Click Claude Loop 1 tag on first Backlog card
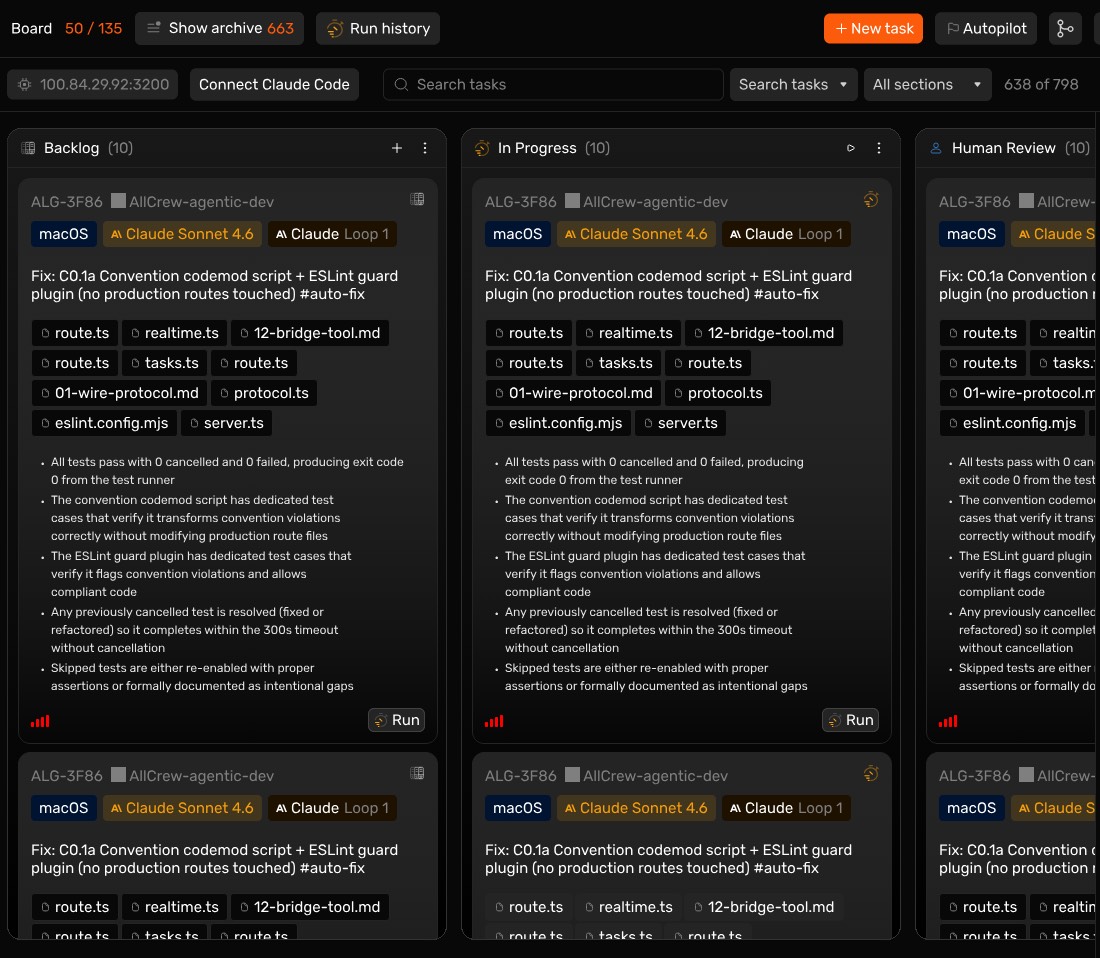This screenshot has height=958, width=1100. pos(333,234)
